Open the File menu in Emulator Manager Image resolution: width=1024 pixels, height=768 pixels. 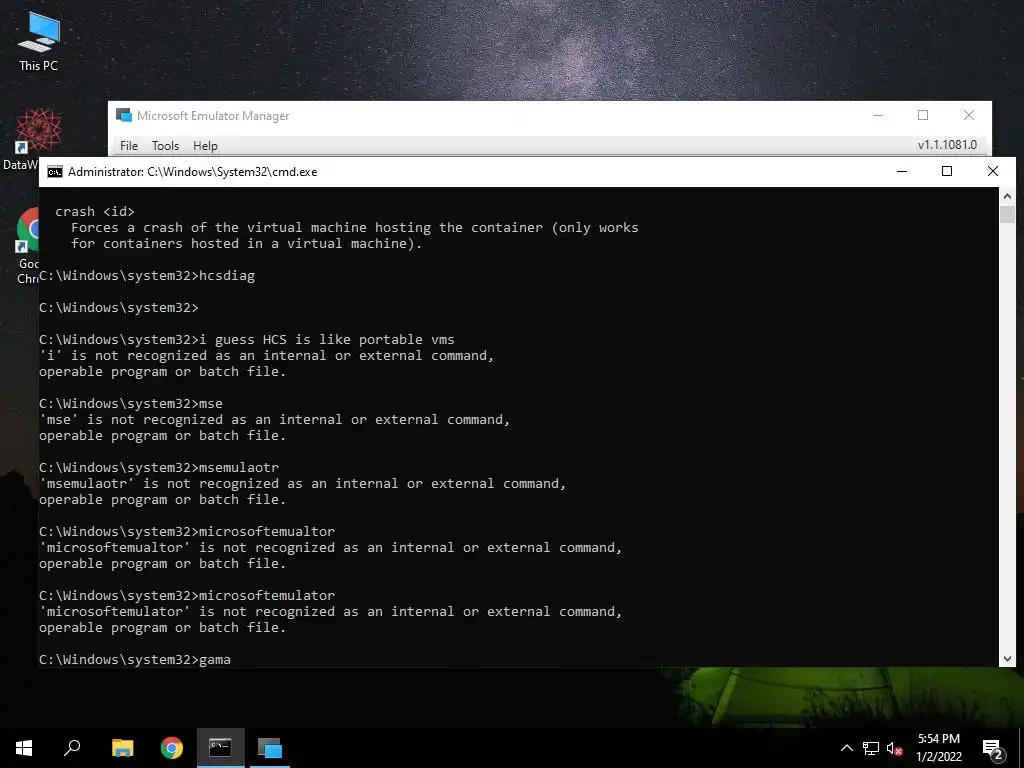[x=129, y=146]
